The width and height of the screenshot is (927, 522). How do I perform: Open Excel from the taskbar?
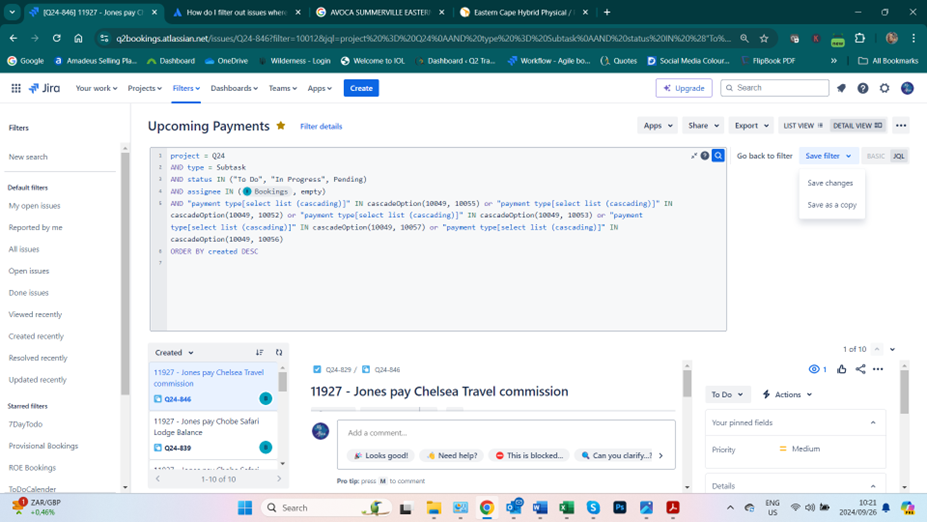566,508
